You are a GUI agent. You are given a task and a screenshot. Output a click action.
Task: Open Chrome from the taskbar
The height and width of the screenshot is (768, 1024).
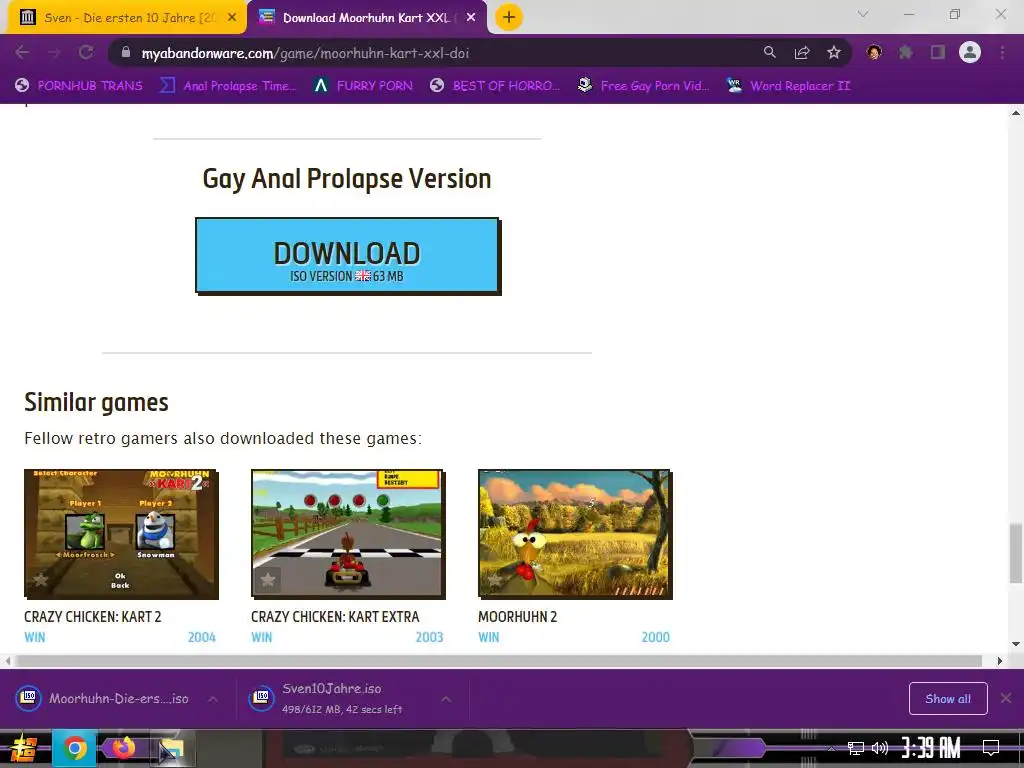pos(74,748)
